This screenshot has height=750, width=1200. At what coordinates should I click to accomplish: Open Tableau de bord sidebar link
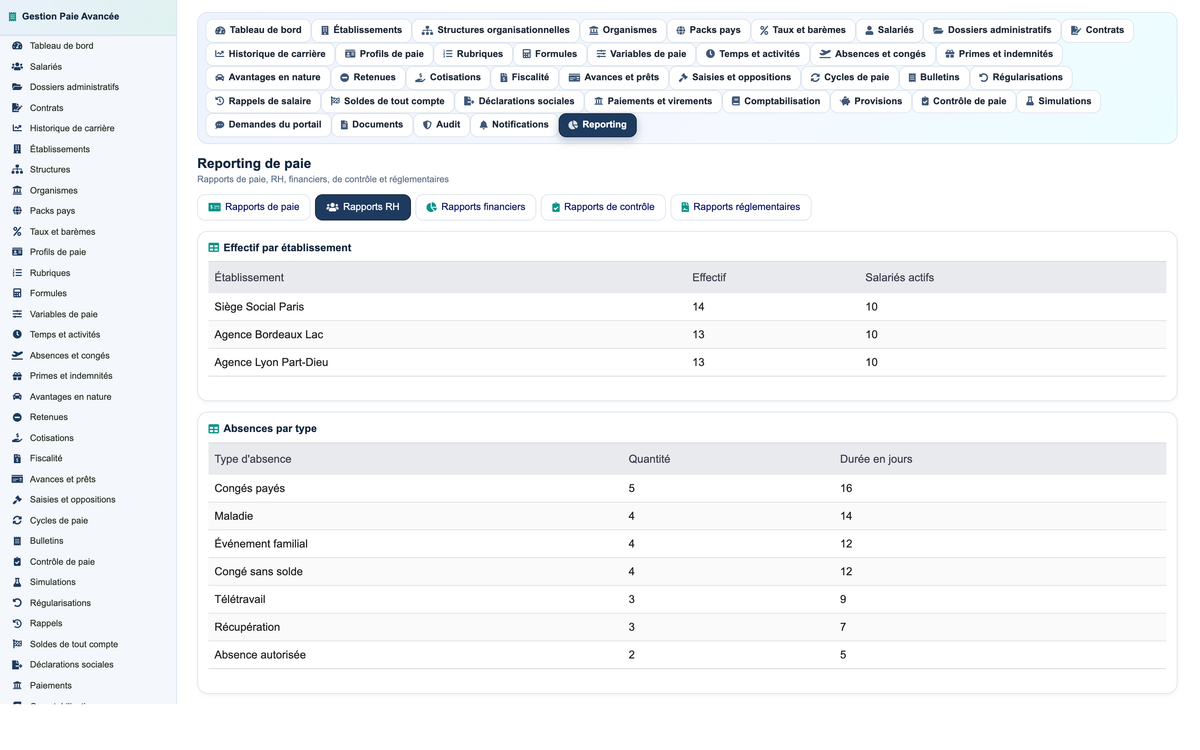pyautogui.click(x=88, y=46)
